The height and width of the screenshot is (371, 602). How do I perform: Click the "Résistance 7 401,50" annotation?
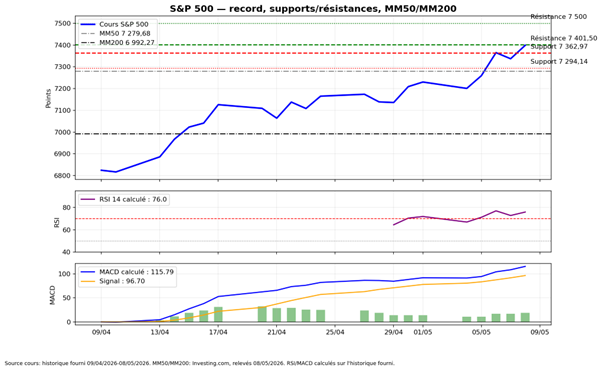tap(564, 38)
